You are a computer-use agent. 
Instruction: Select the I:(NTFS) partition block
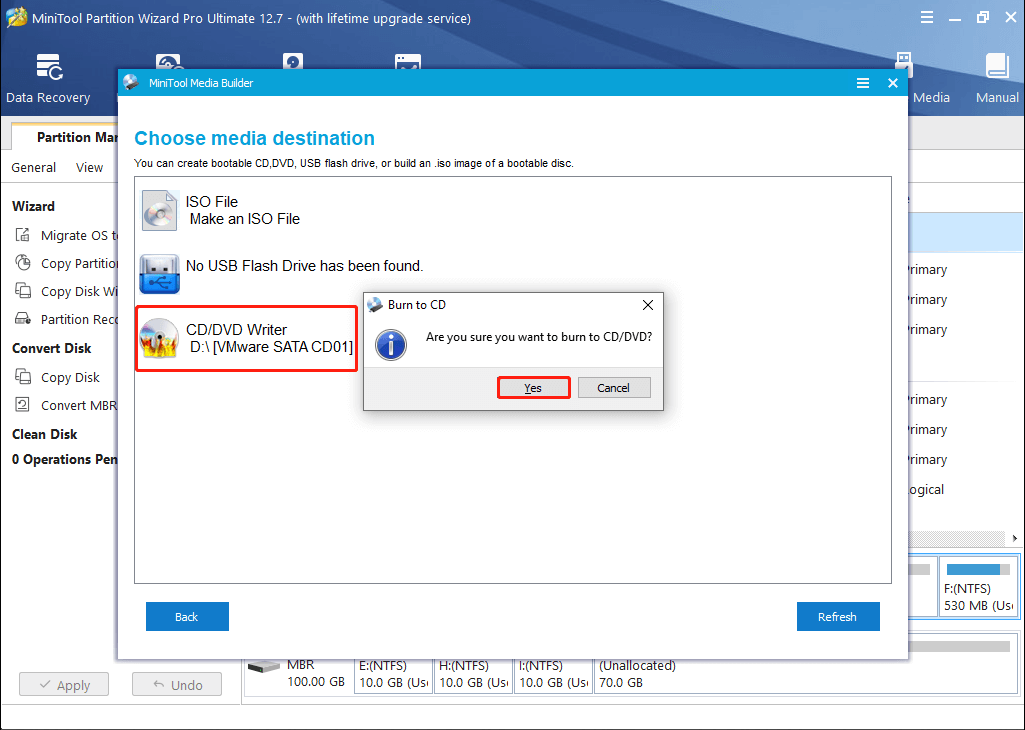553,674
